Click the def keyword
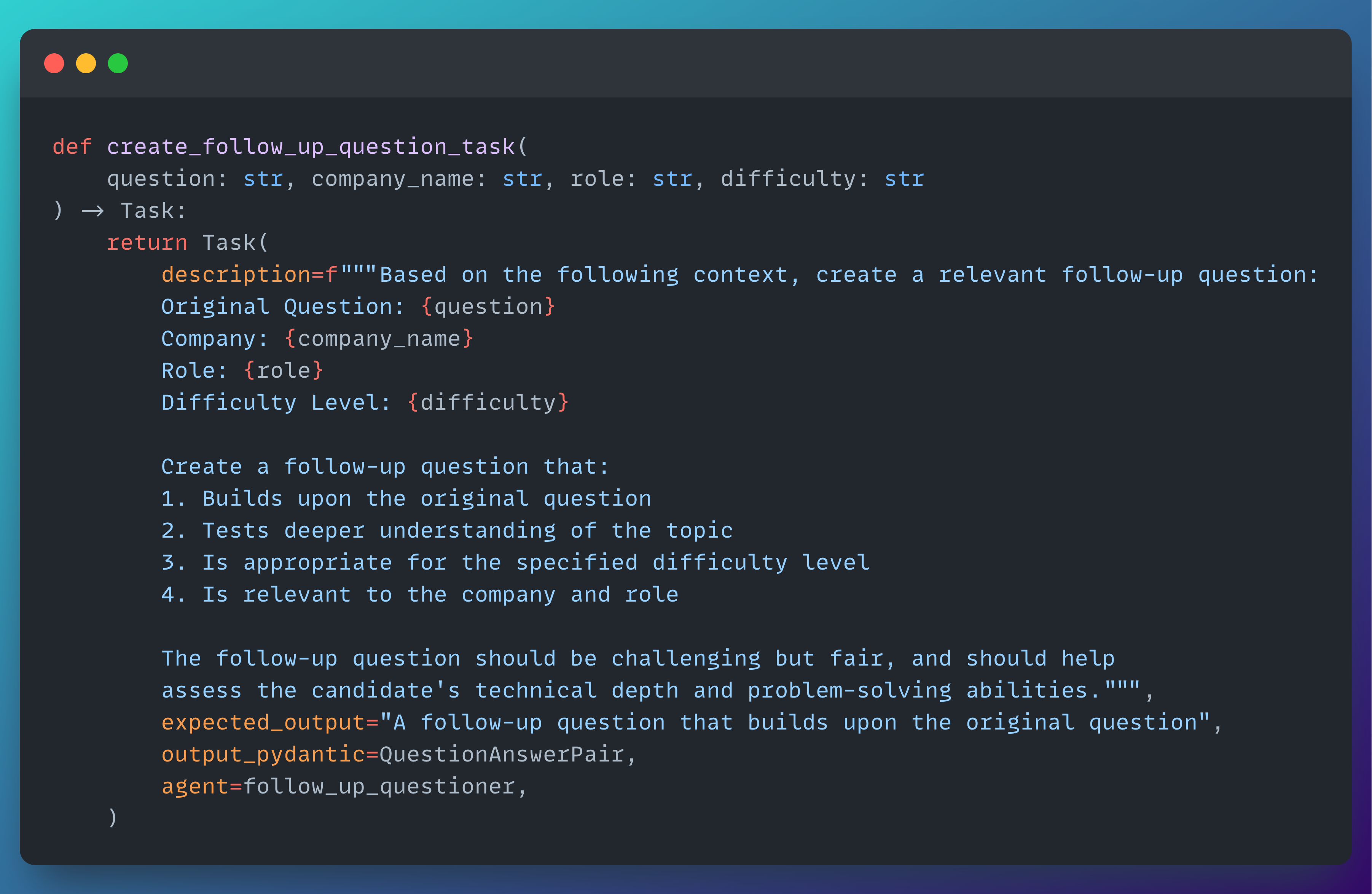 coord(72,147)
